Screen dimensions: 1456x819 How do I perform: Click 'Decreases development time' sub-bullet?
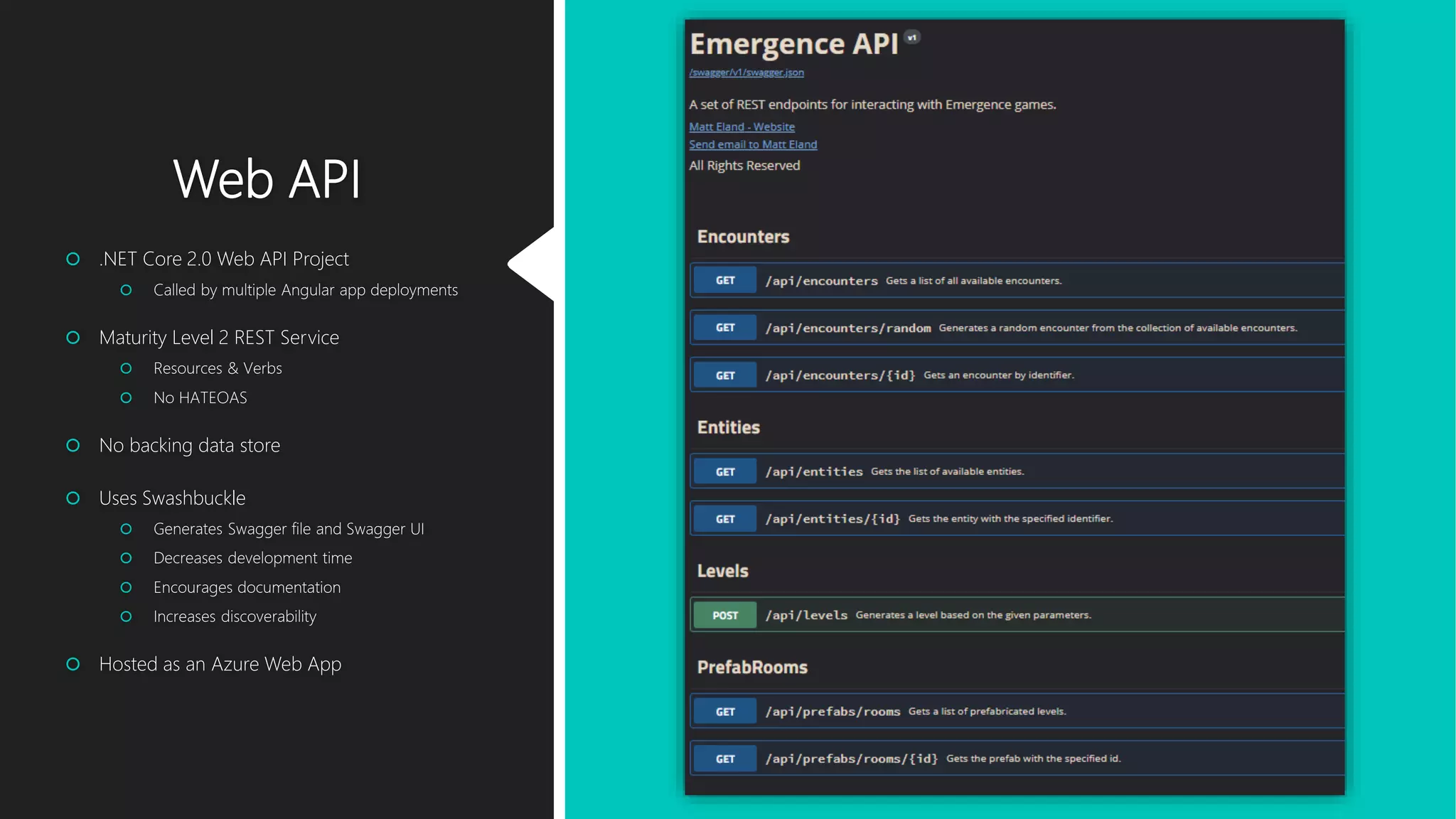pos(253,558)
